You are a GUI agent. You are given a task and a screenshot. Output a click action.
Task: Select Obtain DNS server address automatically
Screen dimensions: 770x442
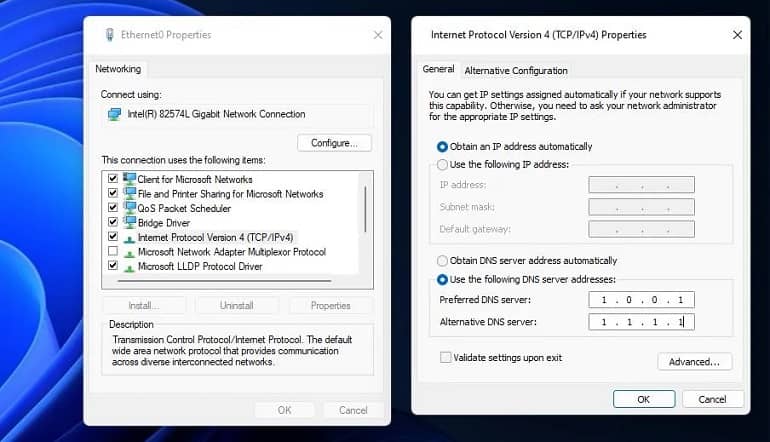[x=442, y=260]
